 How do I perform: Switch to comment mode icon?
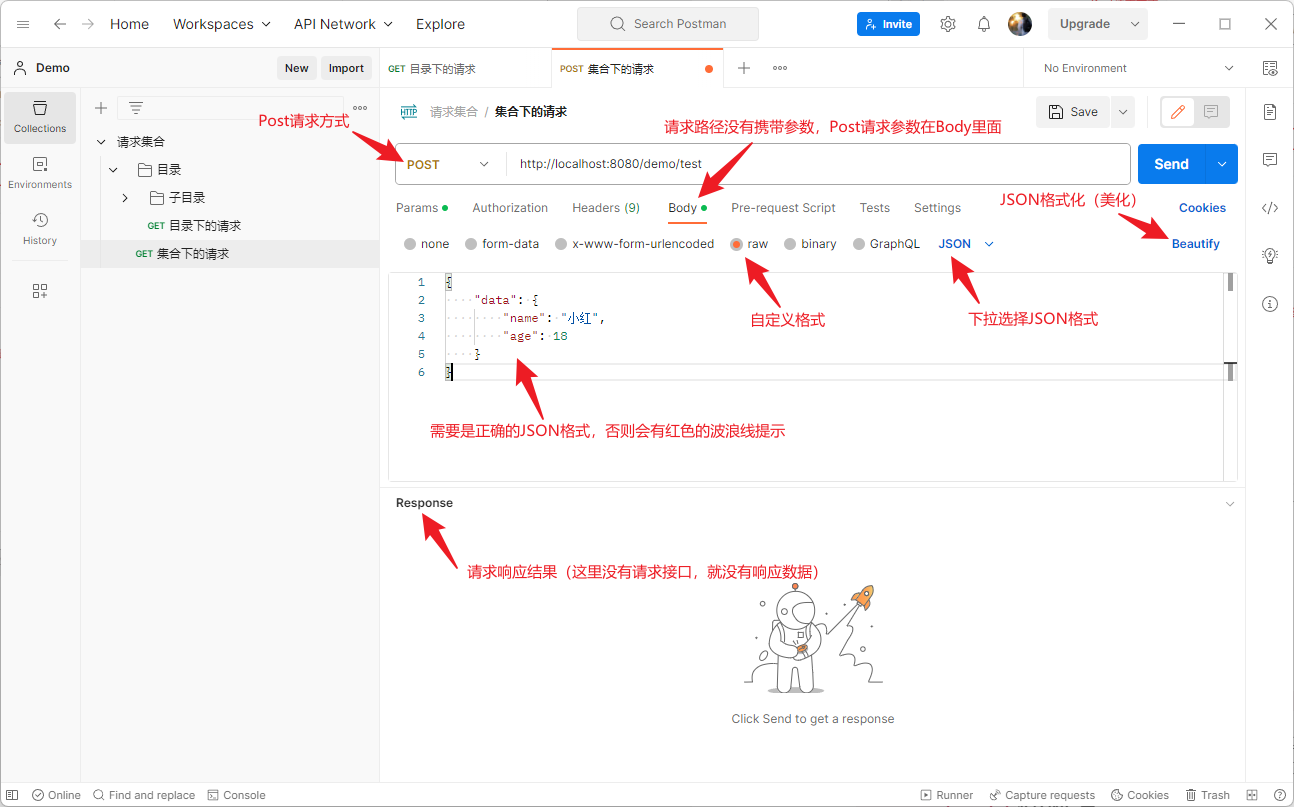tap(1211, 112)
